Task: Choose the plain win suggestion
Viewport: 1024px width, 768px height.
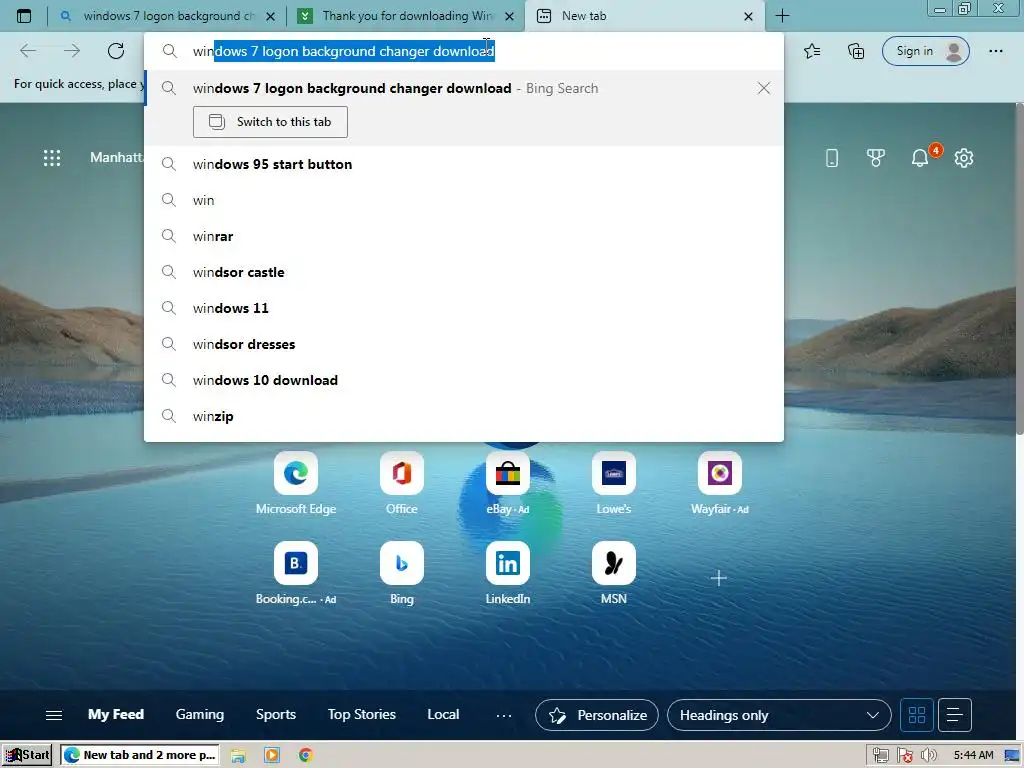Action: pos(464,200)
